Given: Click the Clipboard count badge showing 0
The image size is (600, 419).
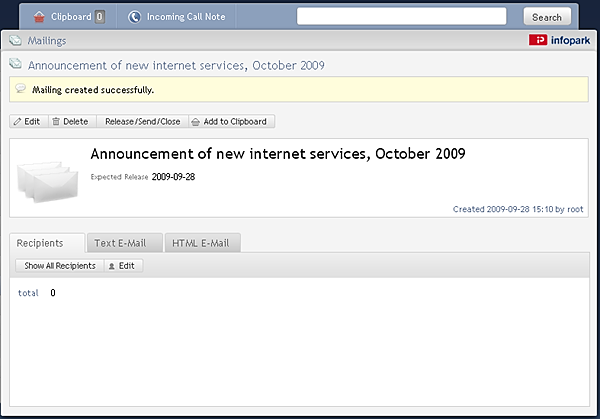Looking at the screenshot, I should 99,17.
